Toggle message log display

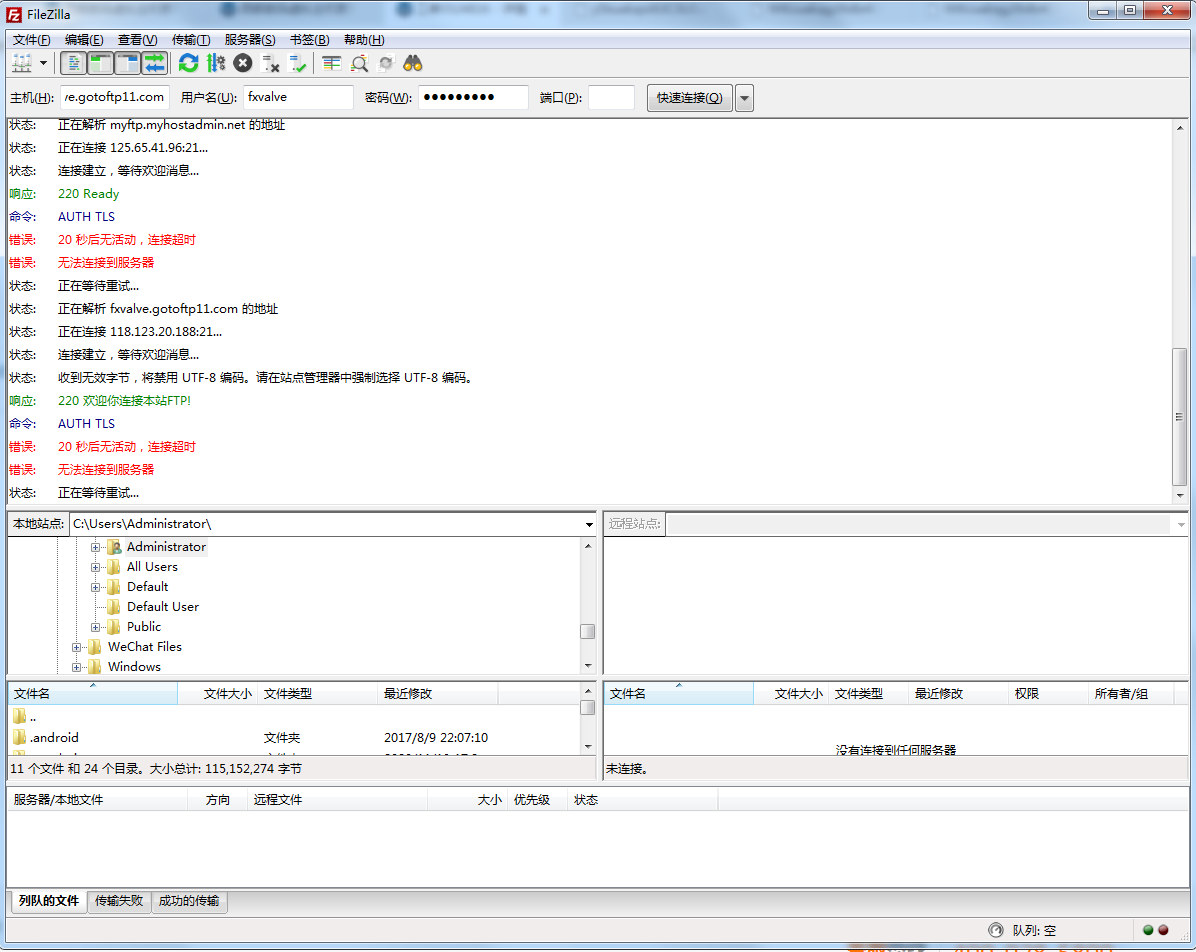73,64
